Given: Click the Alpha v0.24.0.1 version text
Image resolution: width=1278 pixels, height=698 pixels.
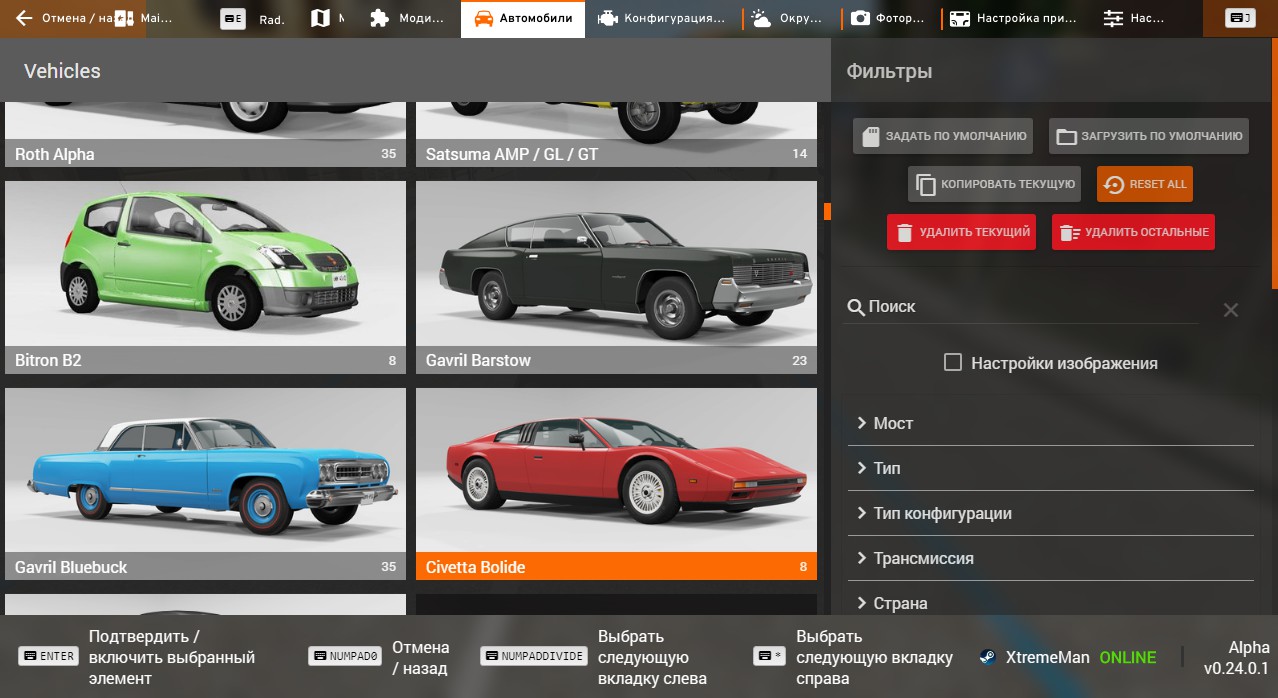Looking at the screenshot, I should [x=1236, y=657].
